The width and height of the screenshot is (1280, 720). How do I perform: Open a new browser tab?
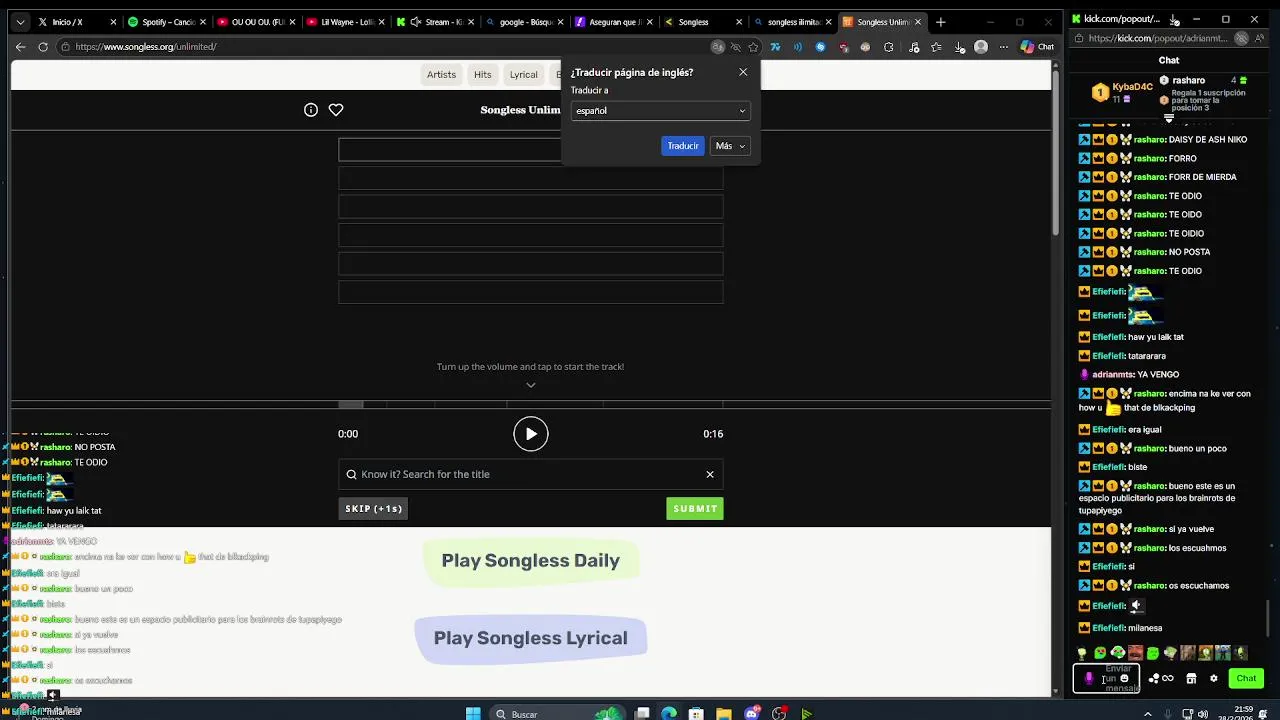click(x=940, y=22)
